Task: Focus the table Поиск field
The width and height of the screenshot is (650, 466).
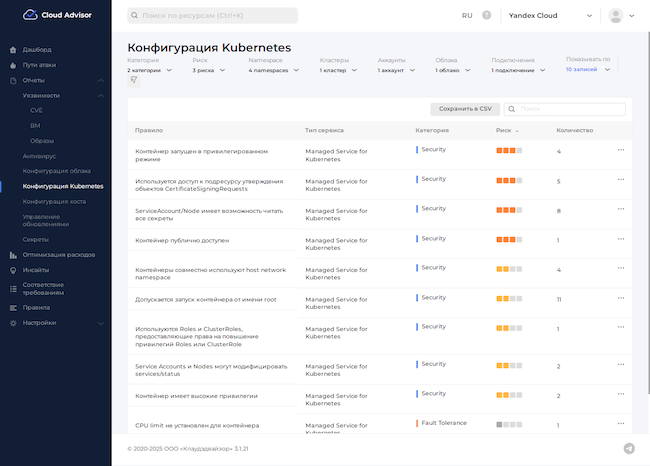Action: pos(565,109)
